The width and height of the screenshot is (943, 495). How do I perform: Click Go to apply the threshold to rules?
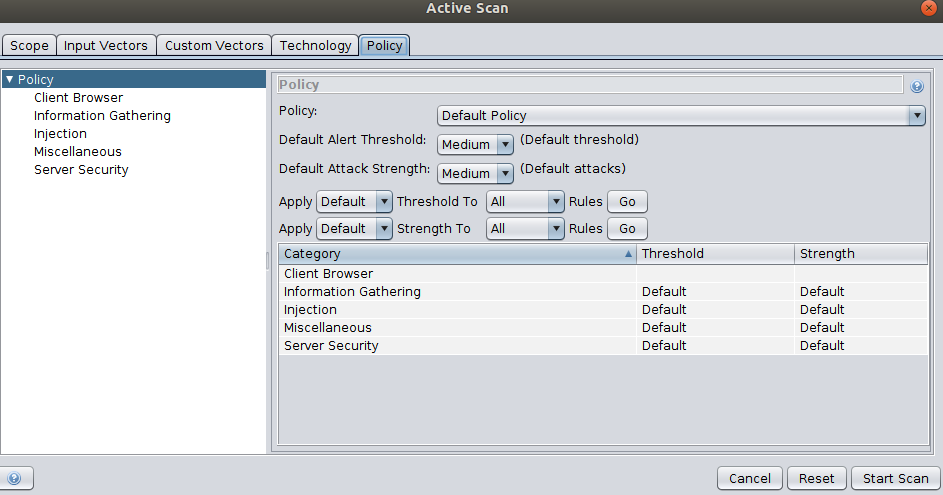(627, 201)
